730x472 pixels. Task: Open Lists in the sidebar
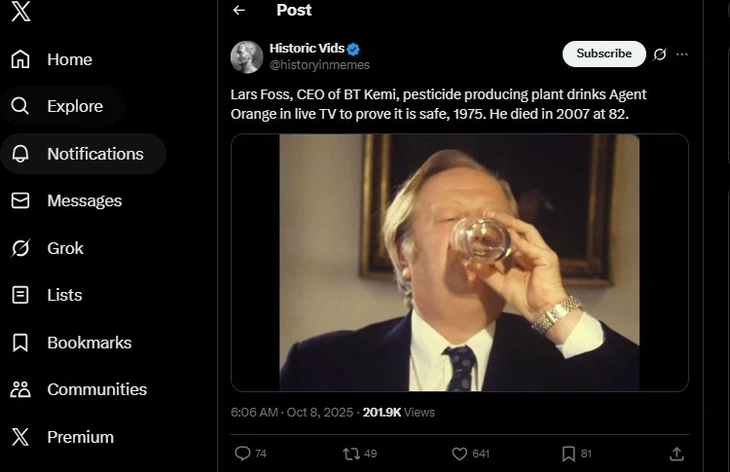(64, 295)
